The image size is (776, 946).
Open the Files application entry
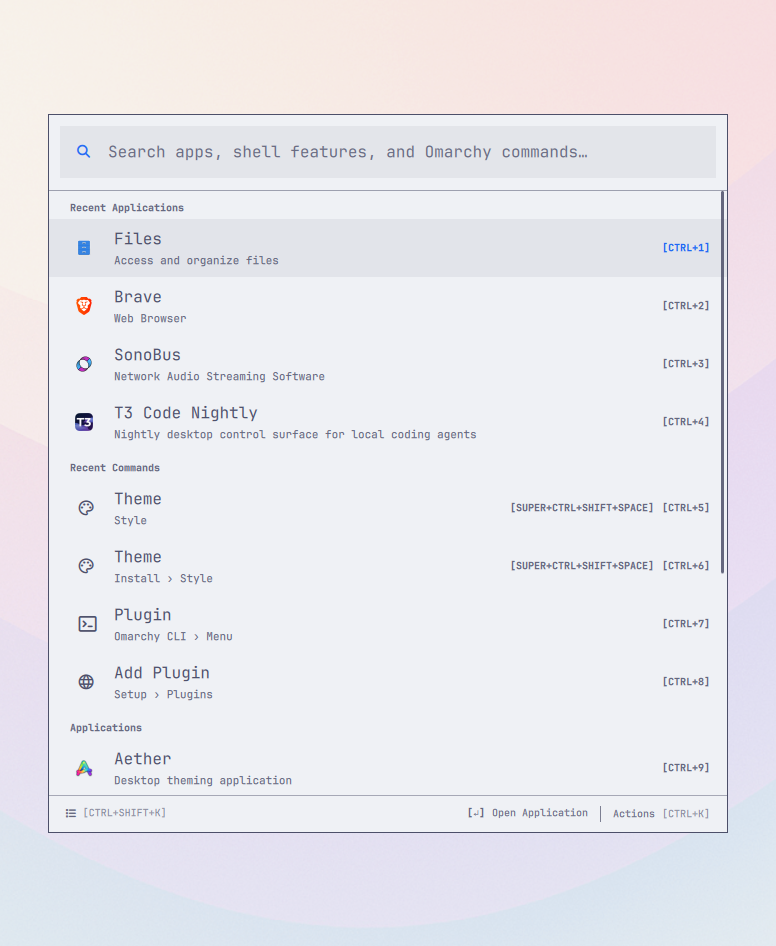[385, 248]
